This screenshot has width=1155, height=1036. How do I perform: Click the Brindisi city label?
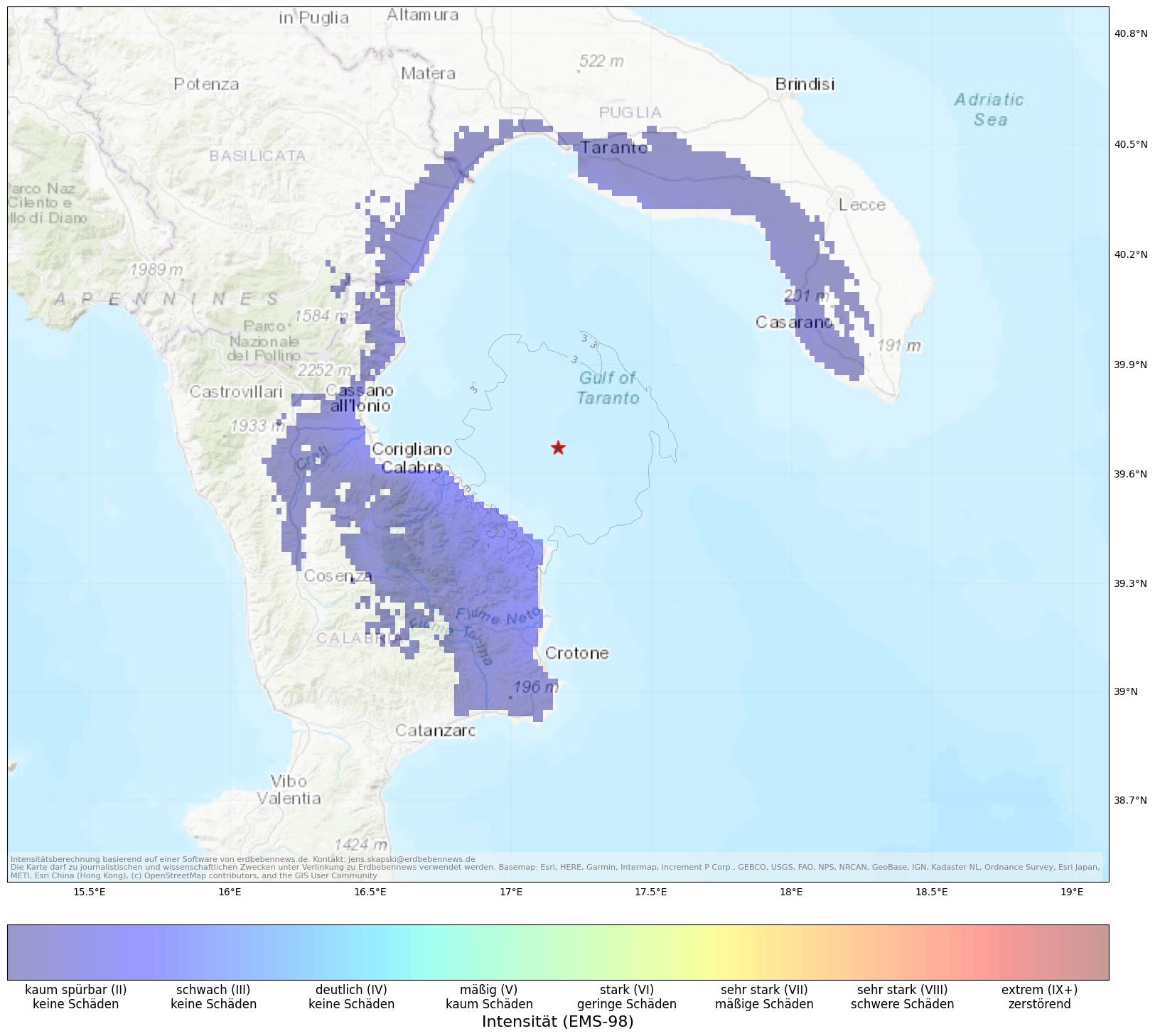805,85
